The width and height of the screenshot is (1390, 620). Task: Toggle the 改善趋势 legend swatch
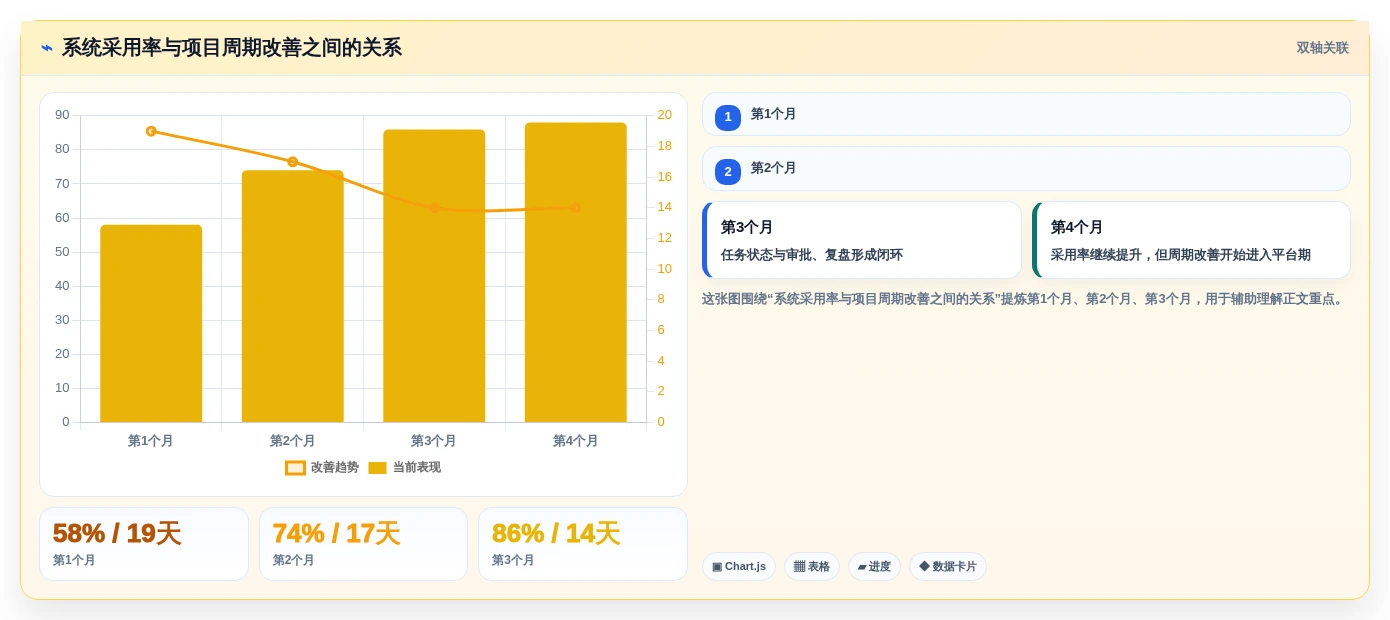click(295, 467)
